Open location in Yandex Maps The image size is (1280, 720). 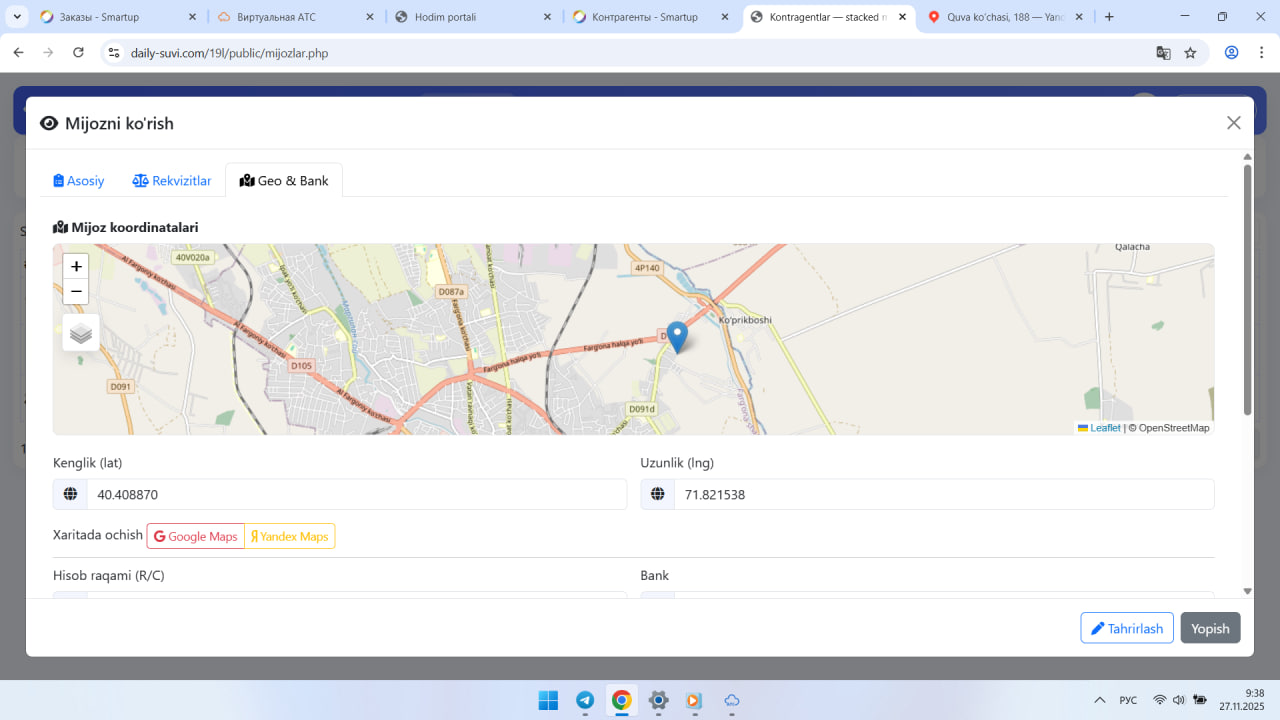click(x=290, y=537)
